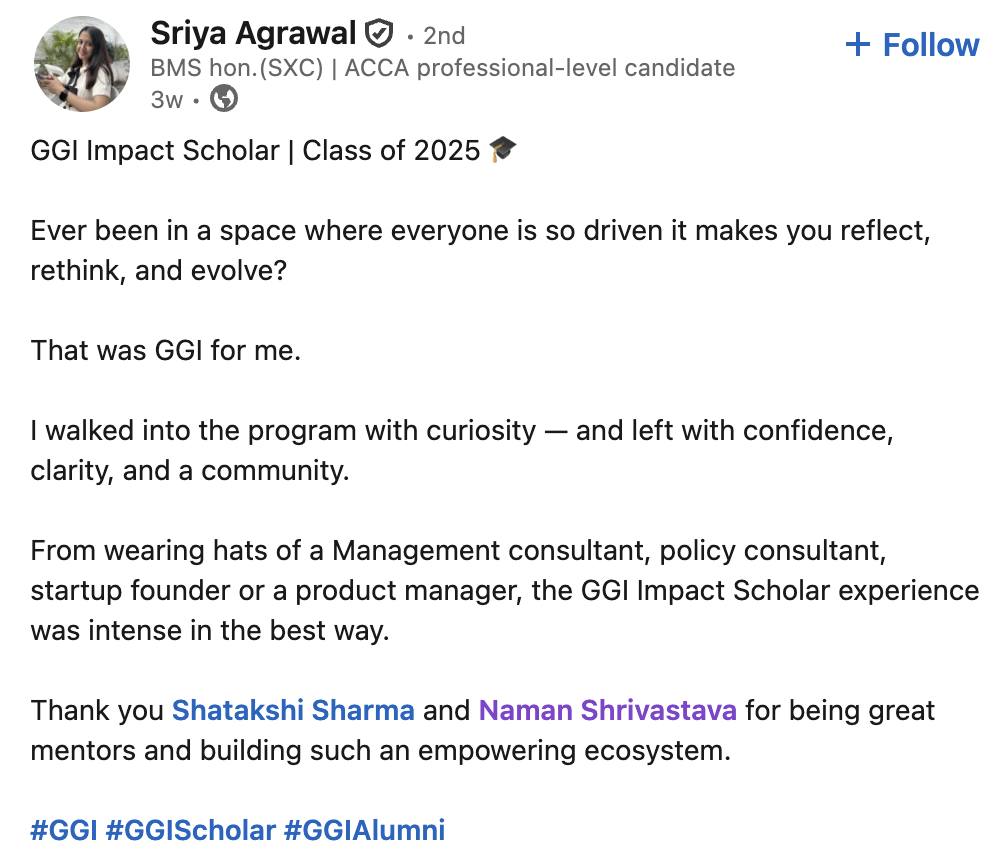The height and width of the screenshot is (852, 998).
Task: Click the globe public visibility icon
Action: (225, 99)
